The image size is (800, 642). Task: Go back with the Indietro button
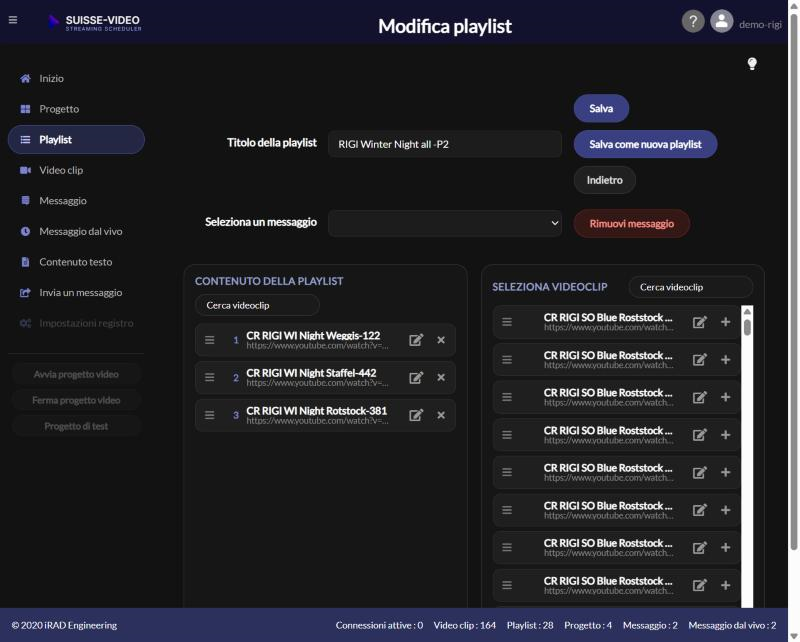click(x=605, y=180)
